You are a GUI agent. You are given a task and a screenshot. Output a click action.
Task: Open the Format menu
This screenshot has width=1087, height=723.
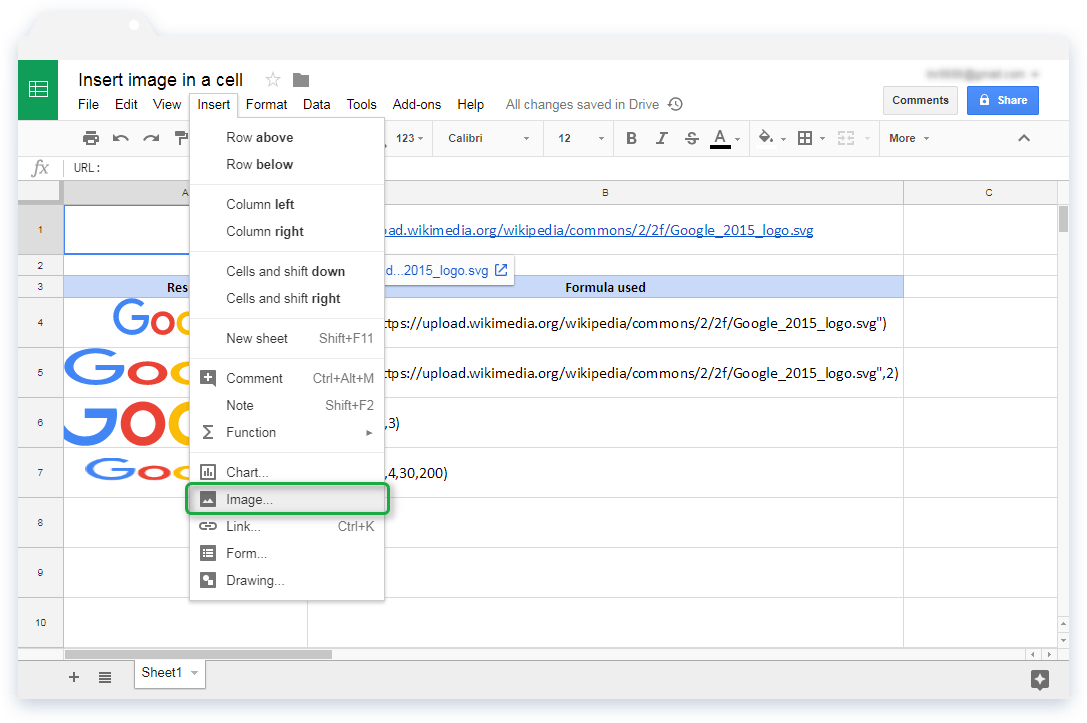[x=266, y=104]
